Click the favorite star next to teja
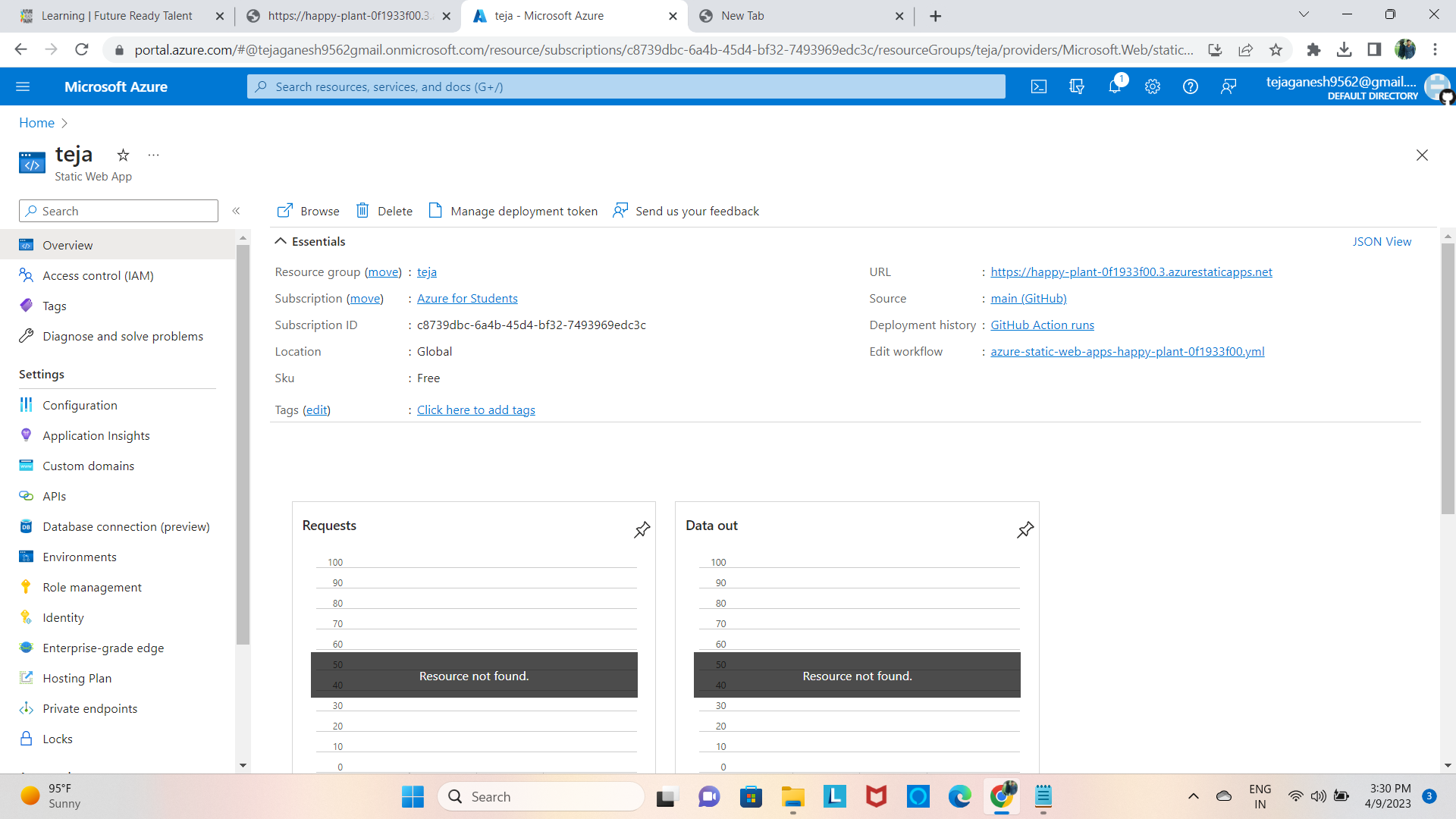This screenshot has height=819, width=1456. 123,155
